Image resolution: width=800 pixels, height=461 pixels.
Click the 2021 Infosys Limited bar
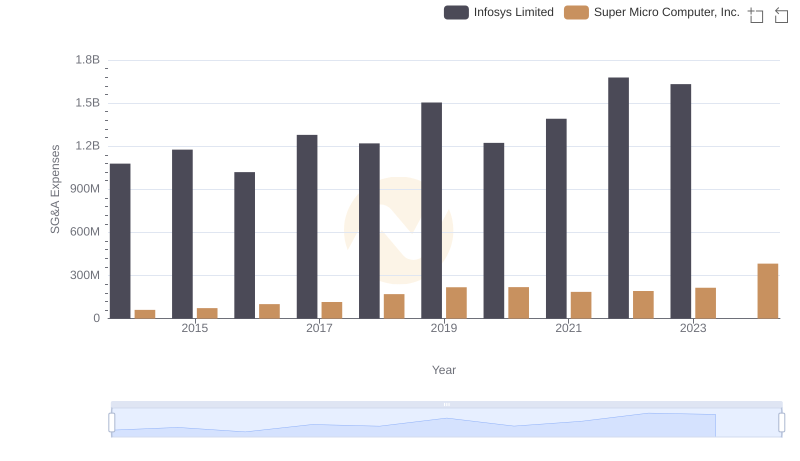pos(556,219)
